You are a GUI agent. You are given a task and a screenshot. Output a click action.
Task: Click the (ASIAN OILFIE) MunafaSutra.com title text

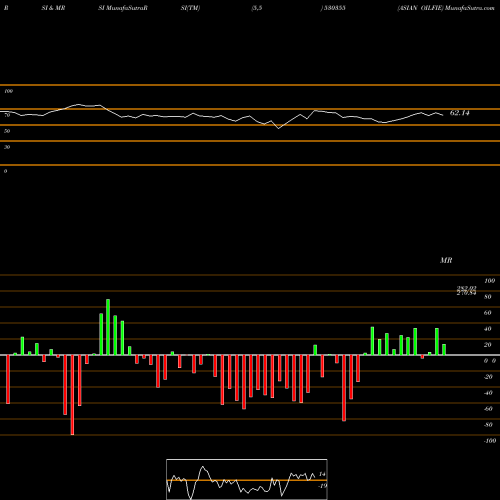446,8
